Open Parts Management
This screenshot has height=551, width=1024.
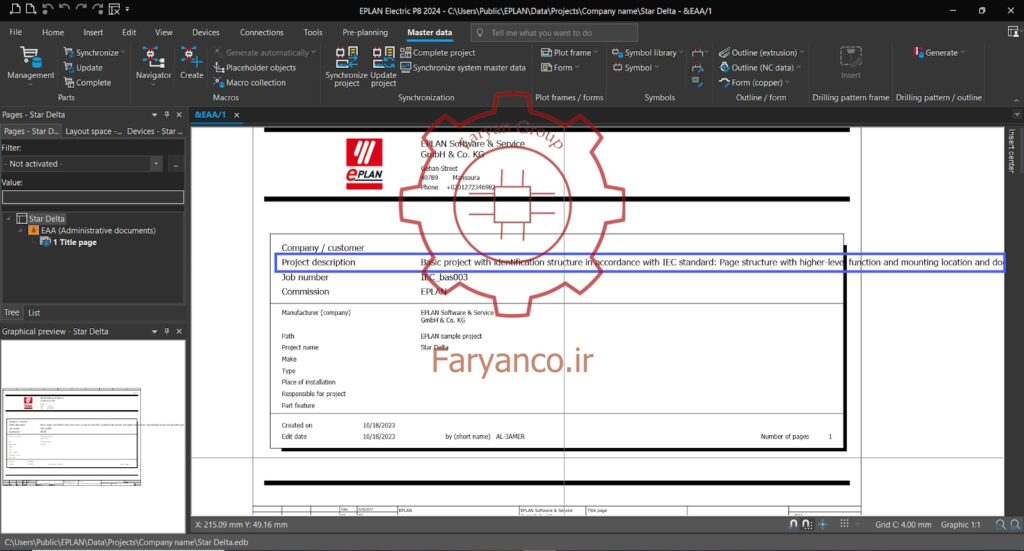pos(30,65)
